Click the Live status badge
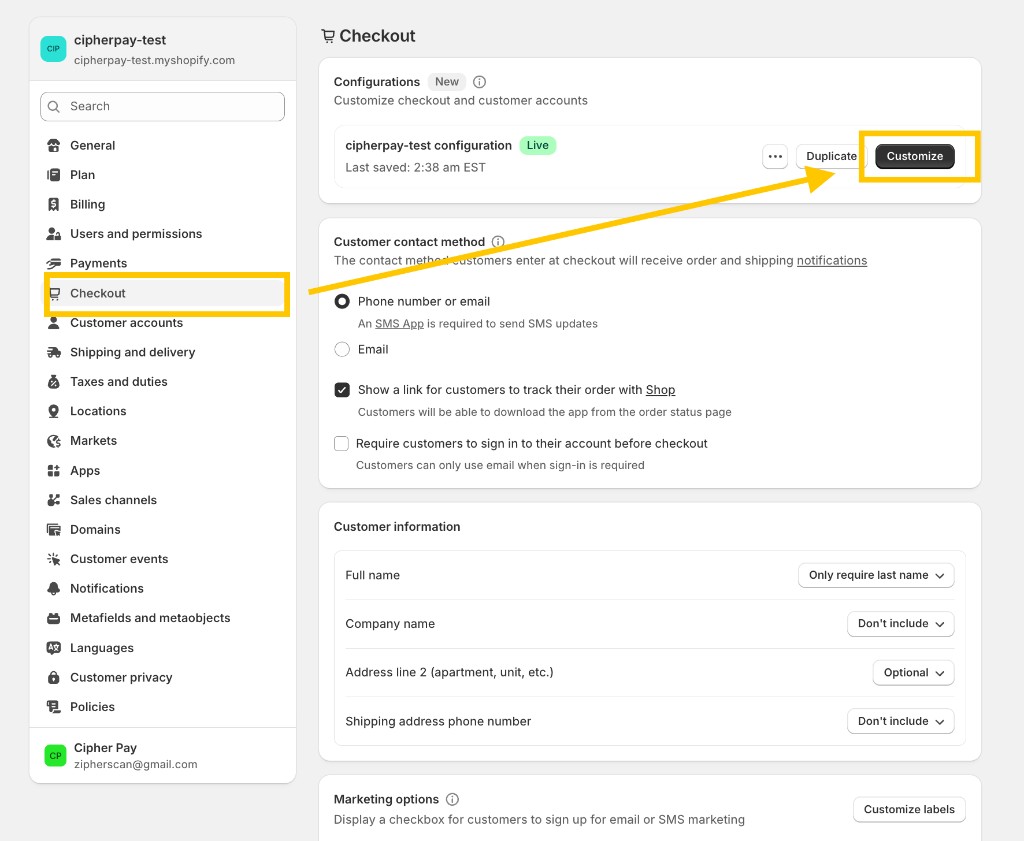The height and width of the screenshot is (841, 1024). 537,145
